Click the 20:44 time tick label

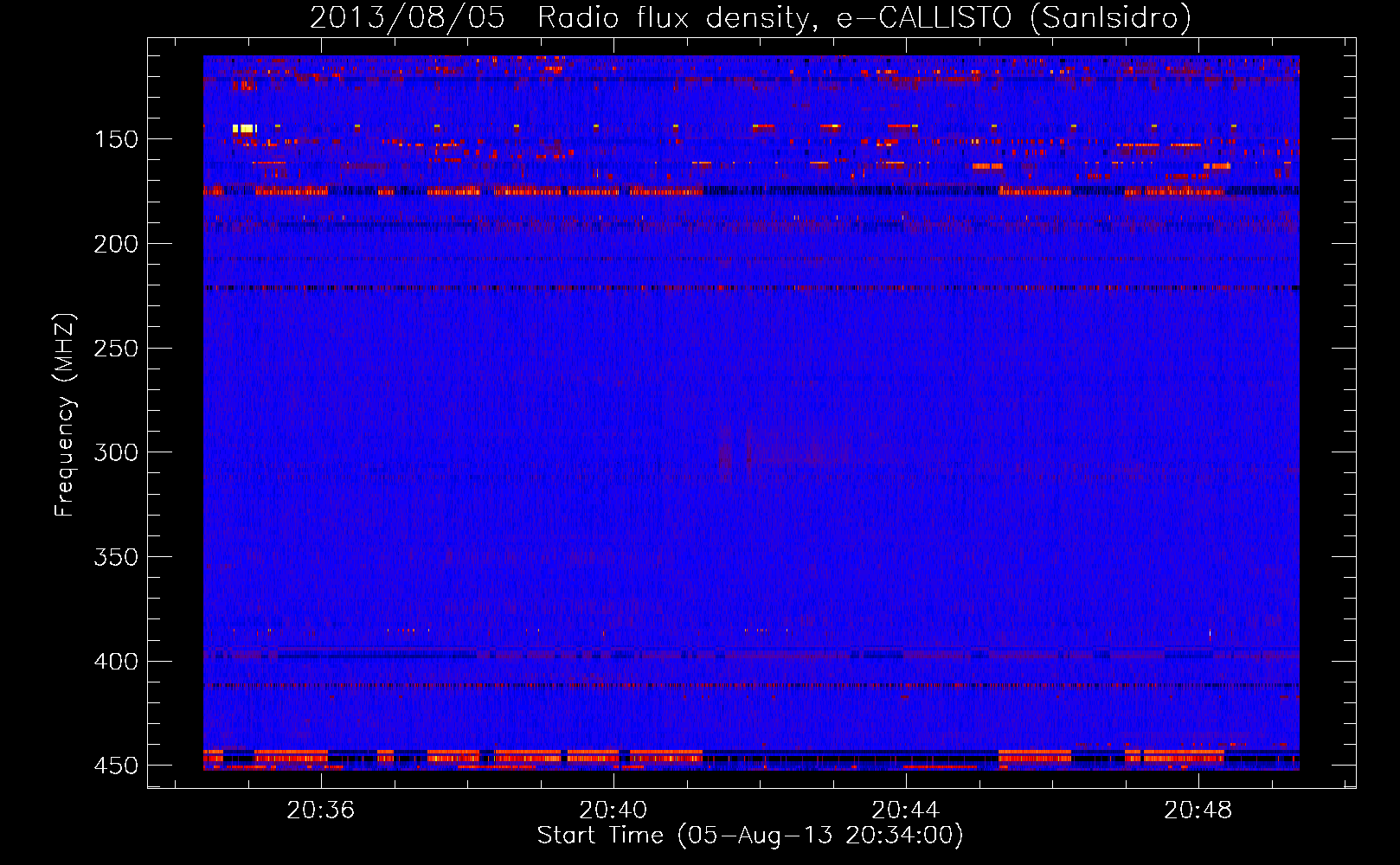pos(906,811)
